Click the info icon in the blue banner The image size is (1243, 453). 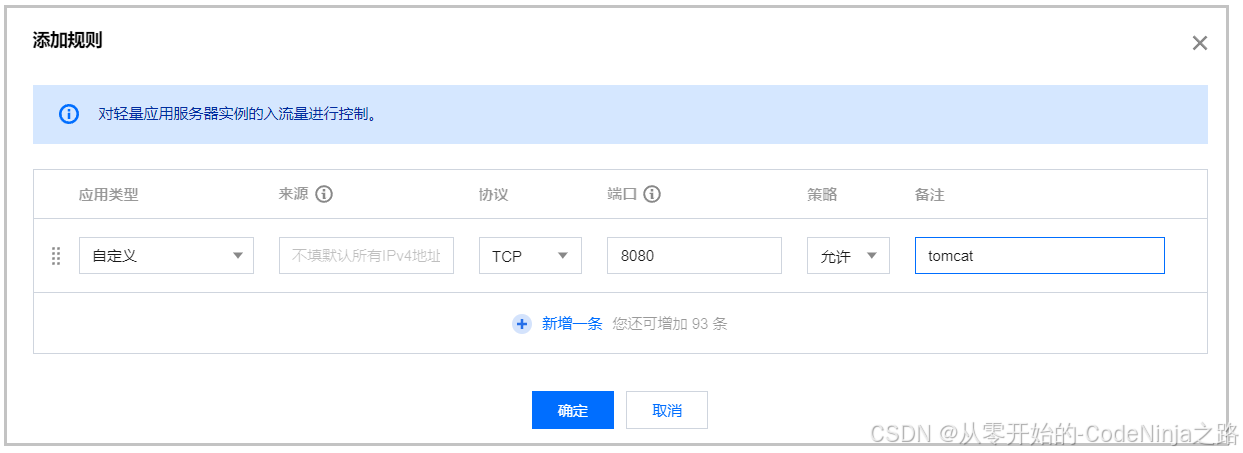pyautogui.click(x=68, y=114)
